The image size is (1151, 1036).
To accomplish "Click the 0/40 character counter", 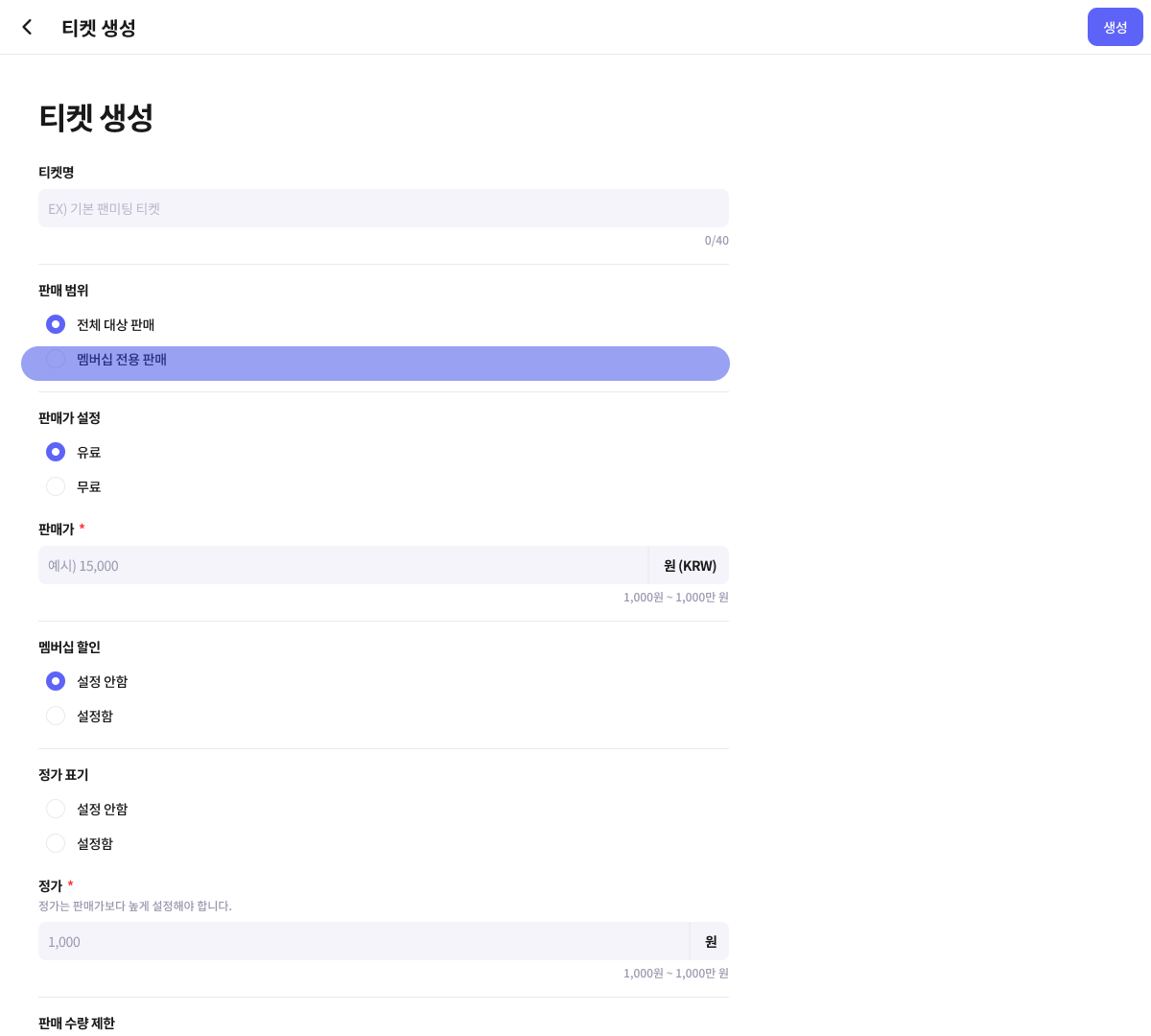I will click(716, 241).
